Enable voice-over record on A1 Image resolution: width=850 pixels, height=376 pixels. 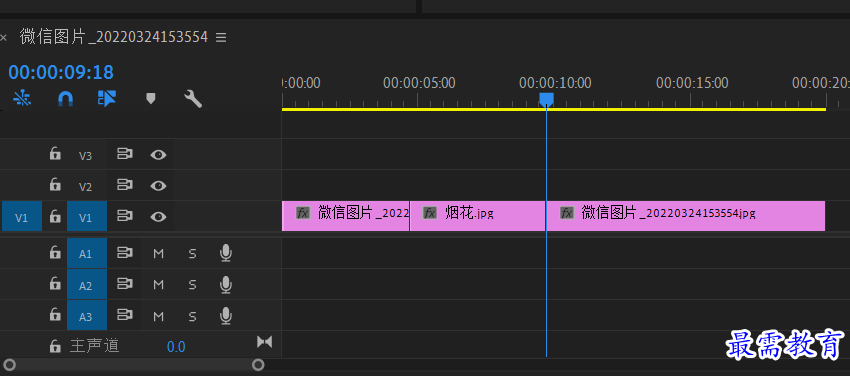(x=226, y=252)
